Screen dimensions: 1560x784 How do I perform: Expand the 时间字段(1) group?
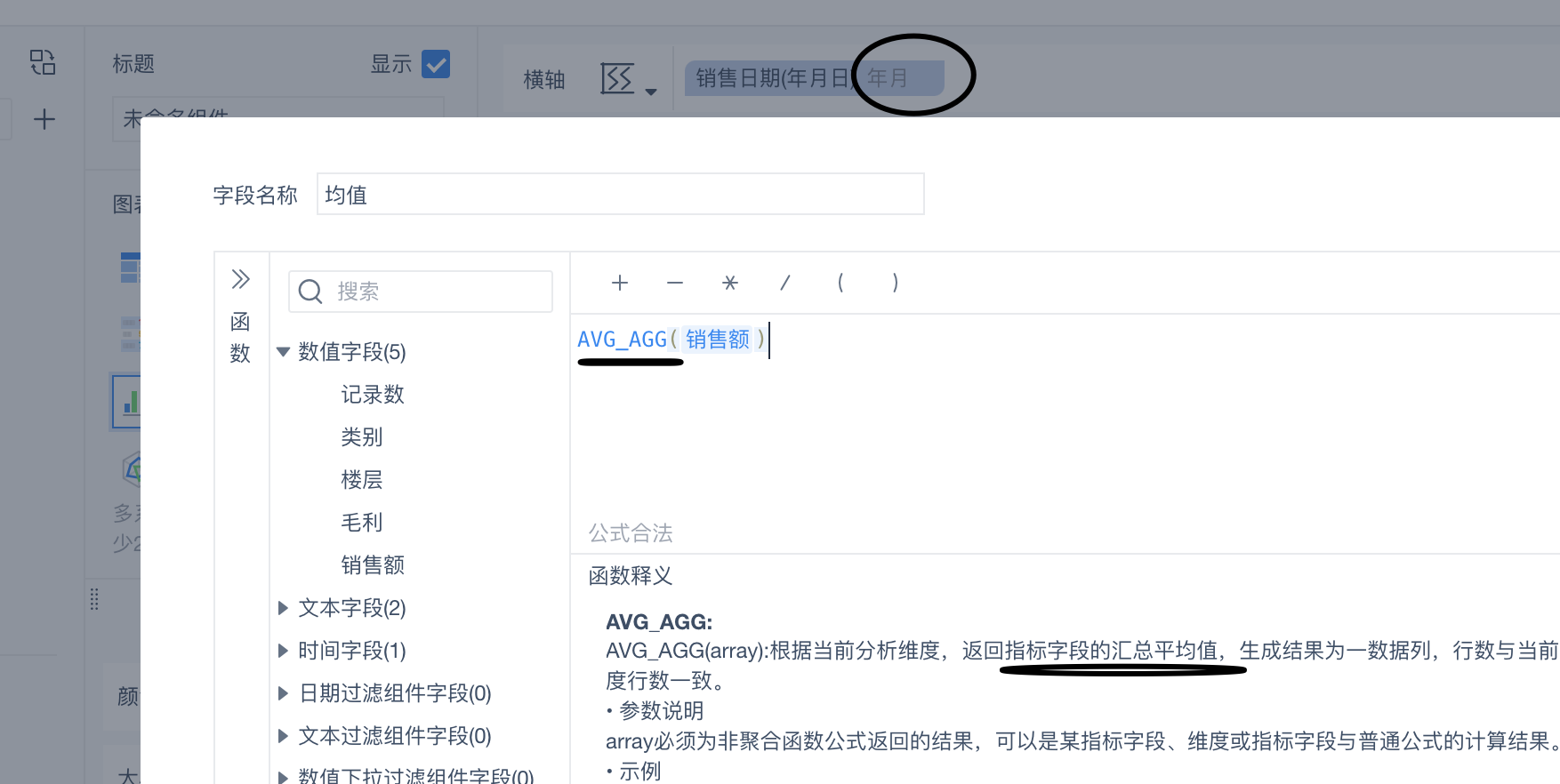(283, 651)
